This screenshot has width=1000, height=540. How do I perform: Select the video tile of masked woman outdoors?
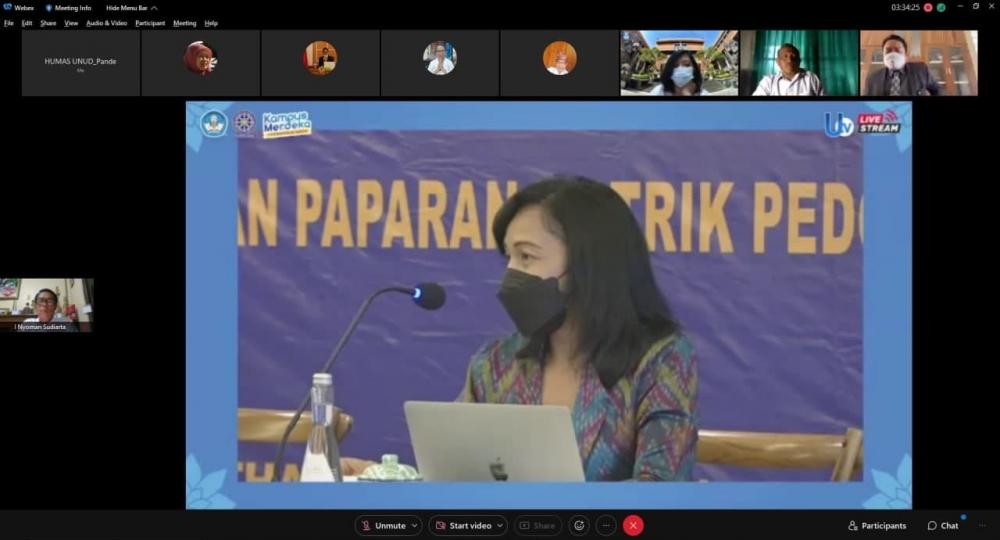pos(679,63)
